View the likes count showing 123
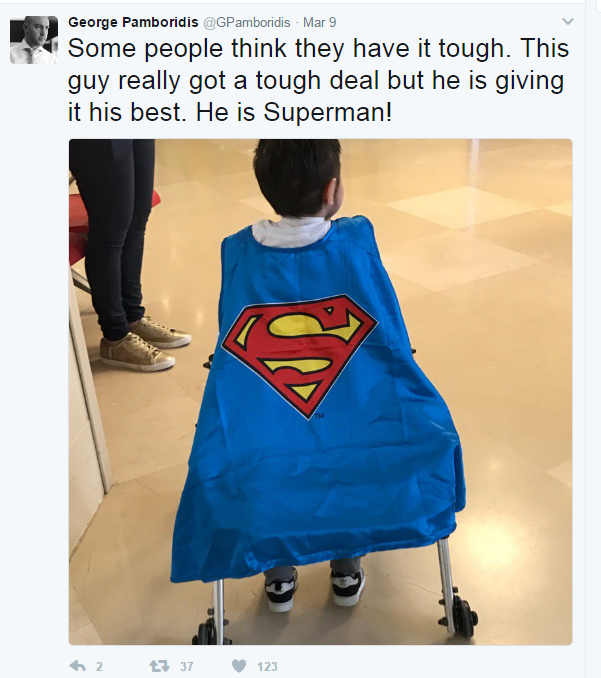This screenshot has width=601, height=678. click(x=267, y=666)
